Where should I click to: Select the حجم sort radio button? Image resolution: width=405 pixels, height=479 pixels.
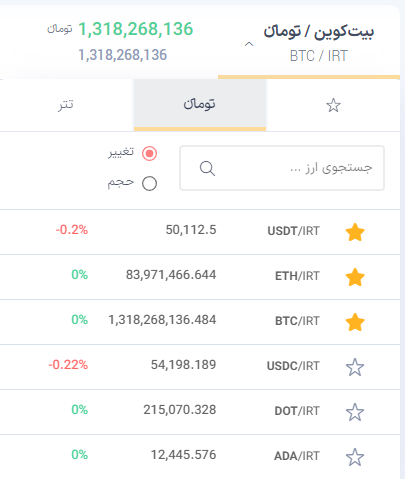point(149,183)
